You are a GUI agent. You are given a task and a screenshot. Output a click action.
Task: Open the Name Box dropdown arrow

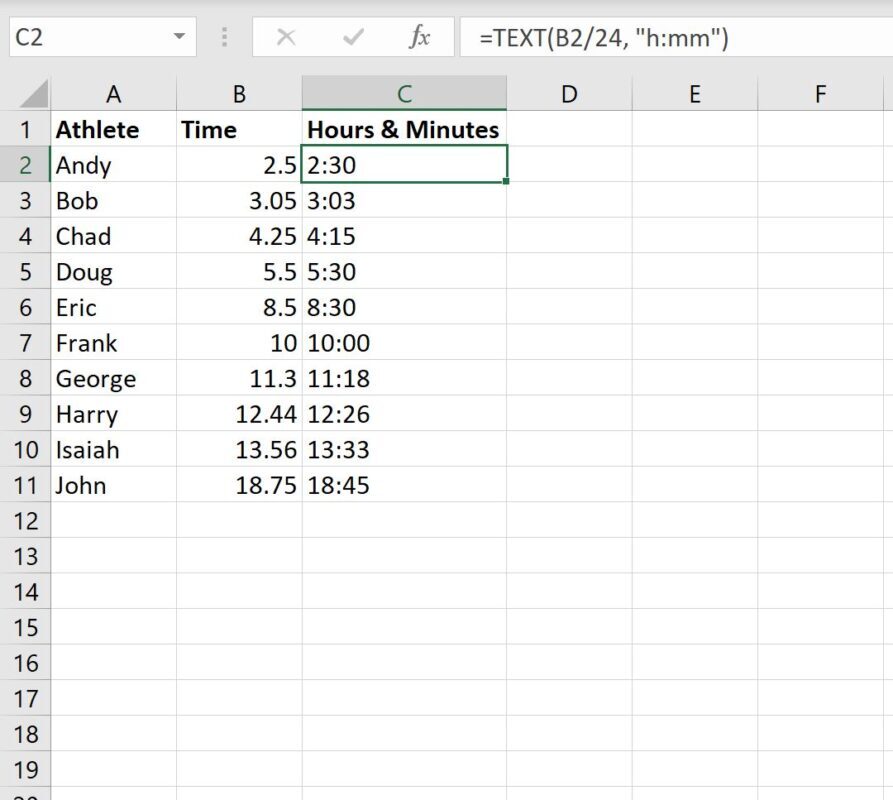click(x=180, y=36)
